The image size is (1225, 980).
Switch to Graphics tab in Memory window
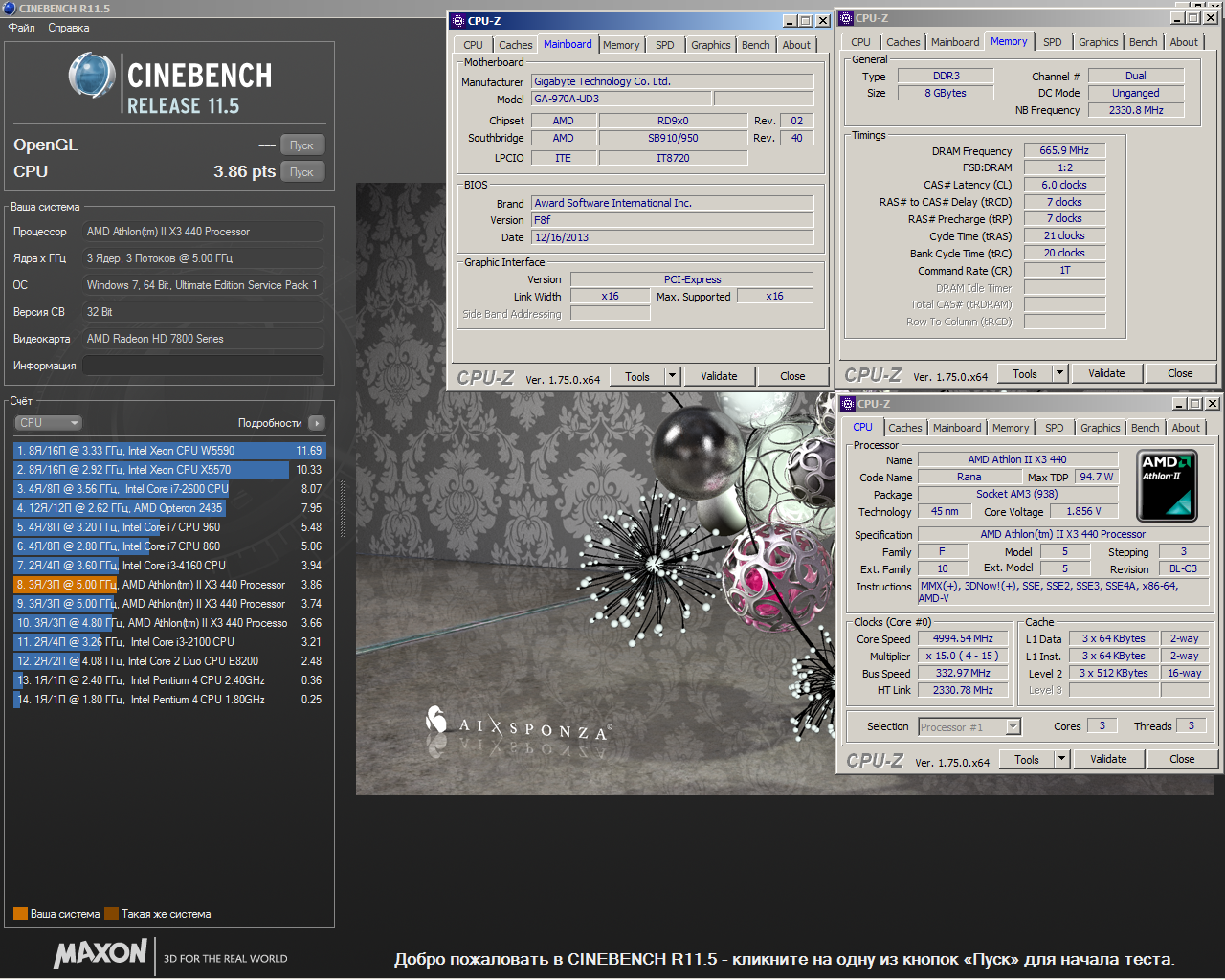[x=1098, y=42]
